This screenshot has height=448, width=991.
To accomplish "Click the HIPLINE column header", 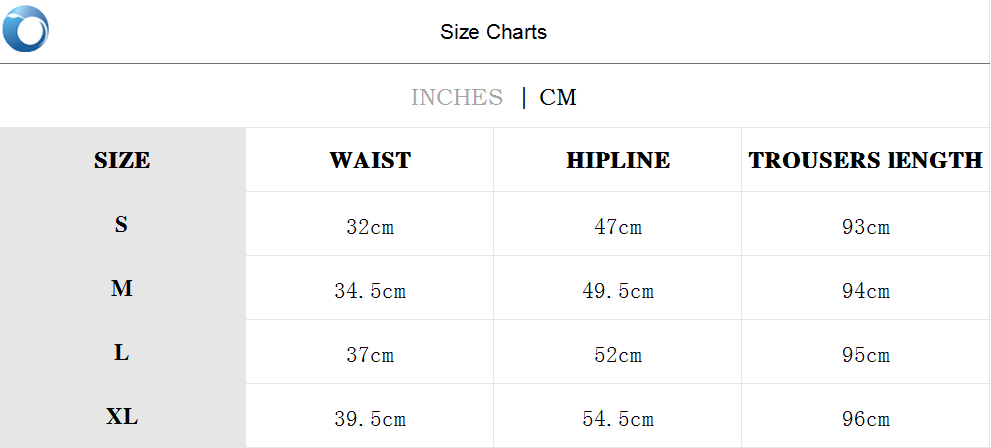I will coord(618,160).
